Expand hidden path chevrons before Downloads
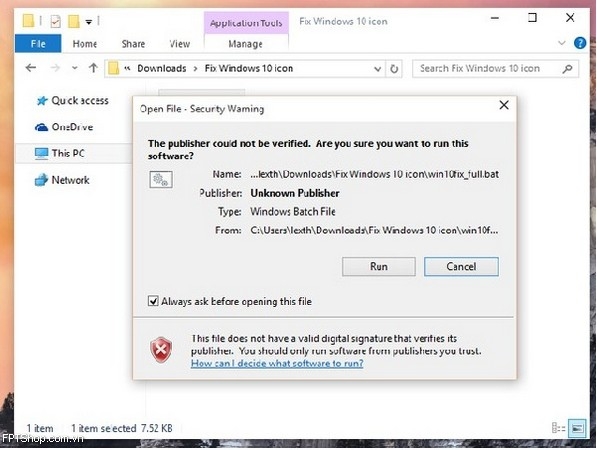The height and width of the screenshot is (450, 597). 128,69
